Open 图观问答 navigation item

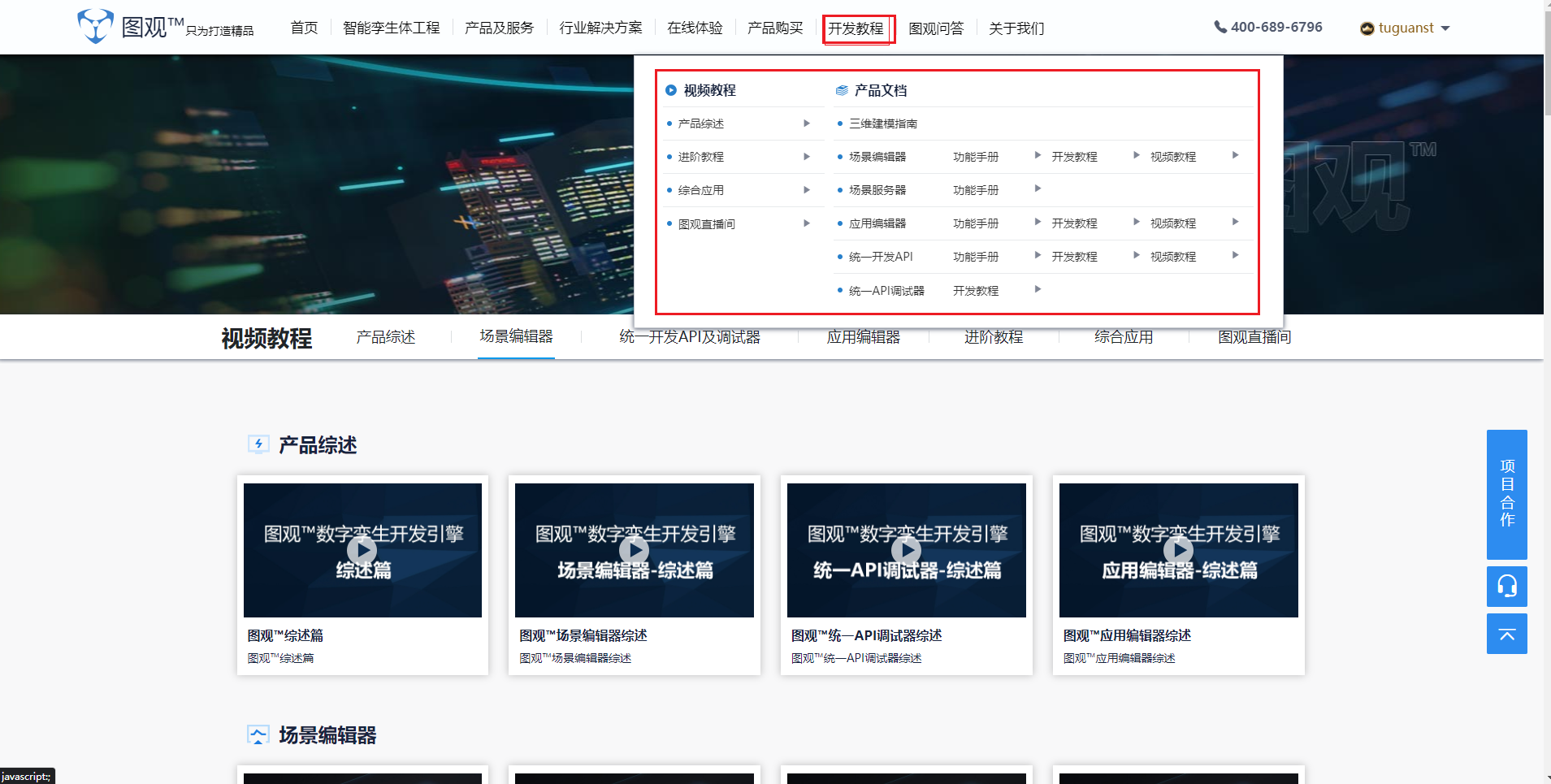coord(936,28)
